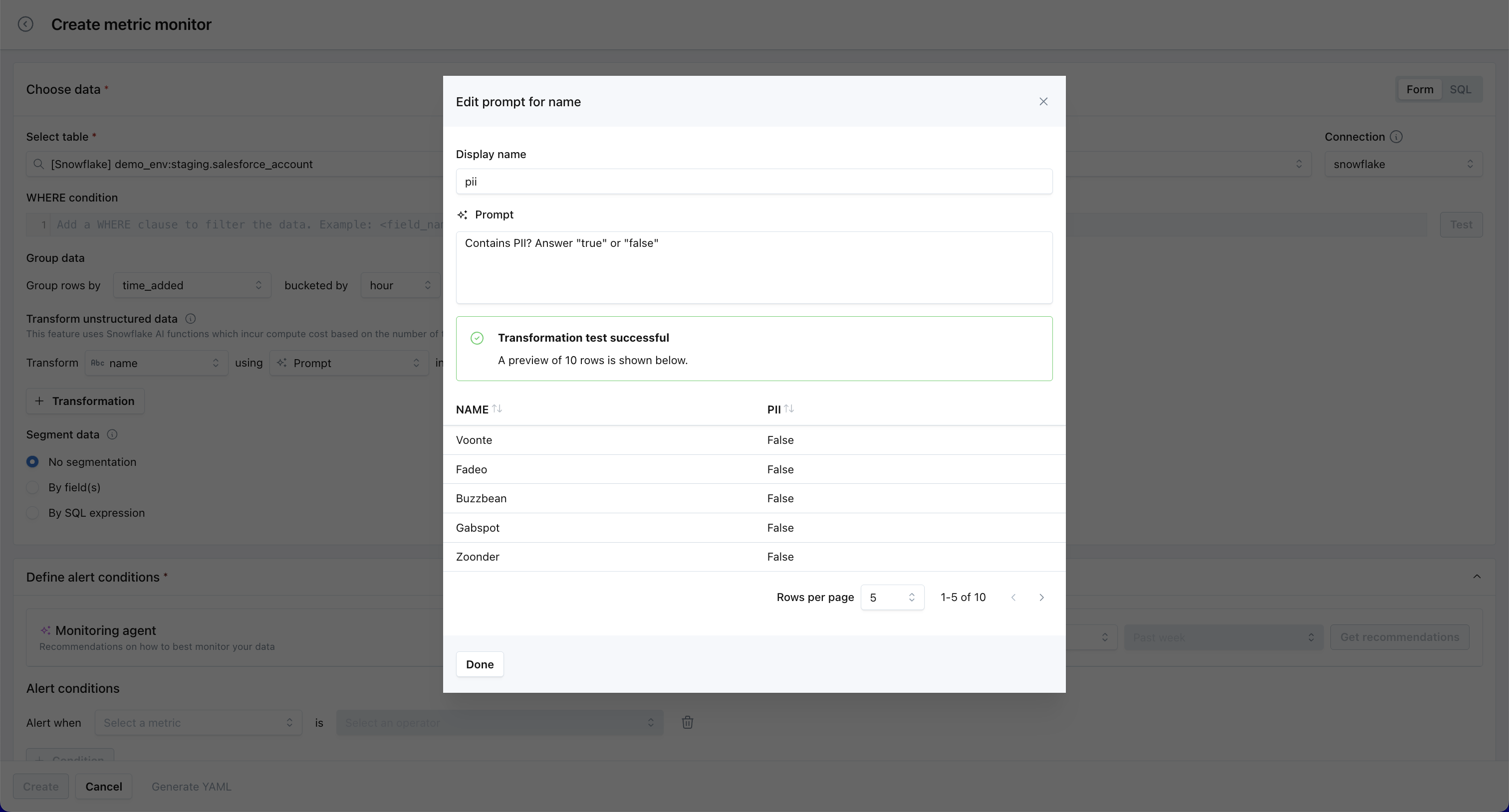
Task: Click the search icon in Select table
Action: (38, 164)
